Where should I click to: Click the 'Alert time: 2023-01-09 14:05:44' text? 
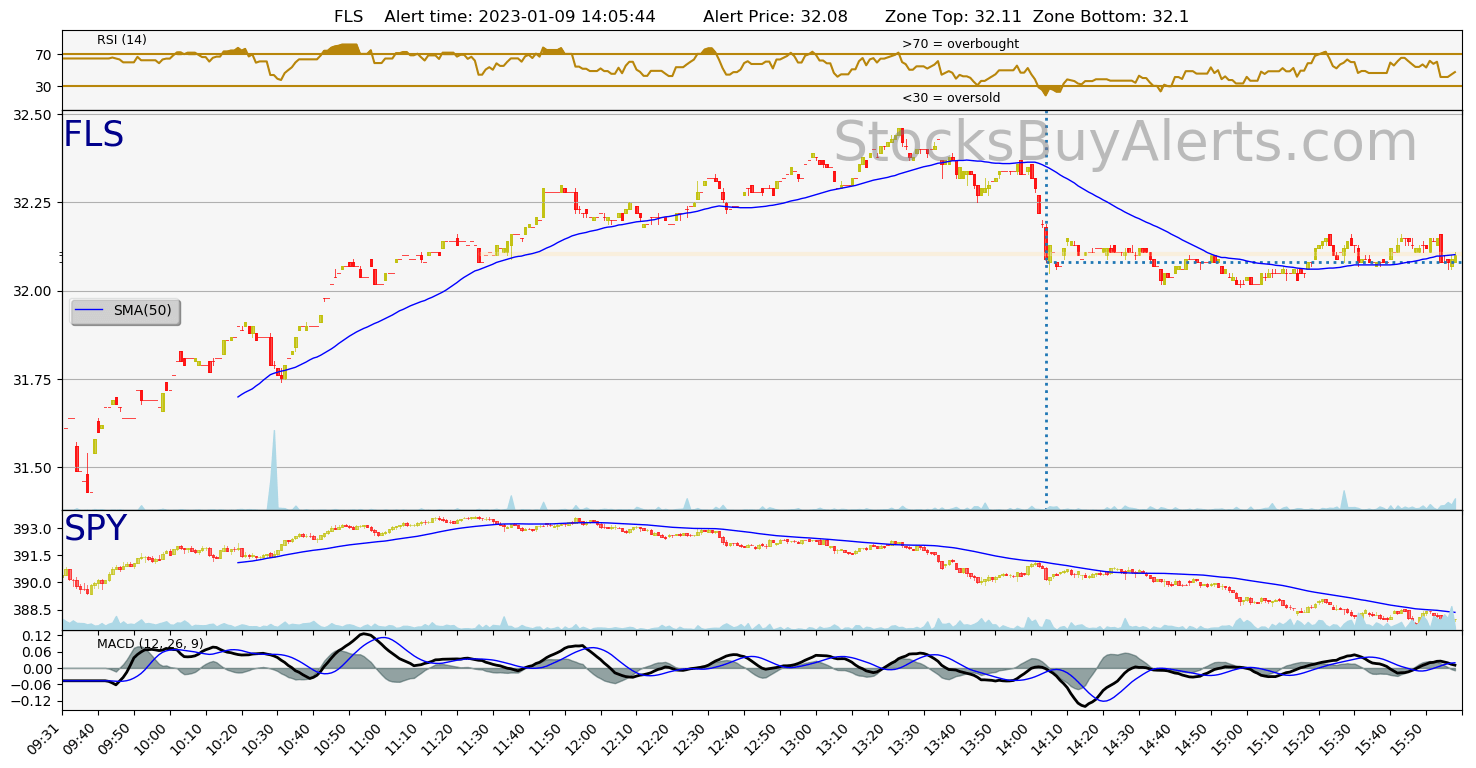pyautogui.click(x=520, y=17)
